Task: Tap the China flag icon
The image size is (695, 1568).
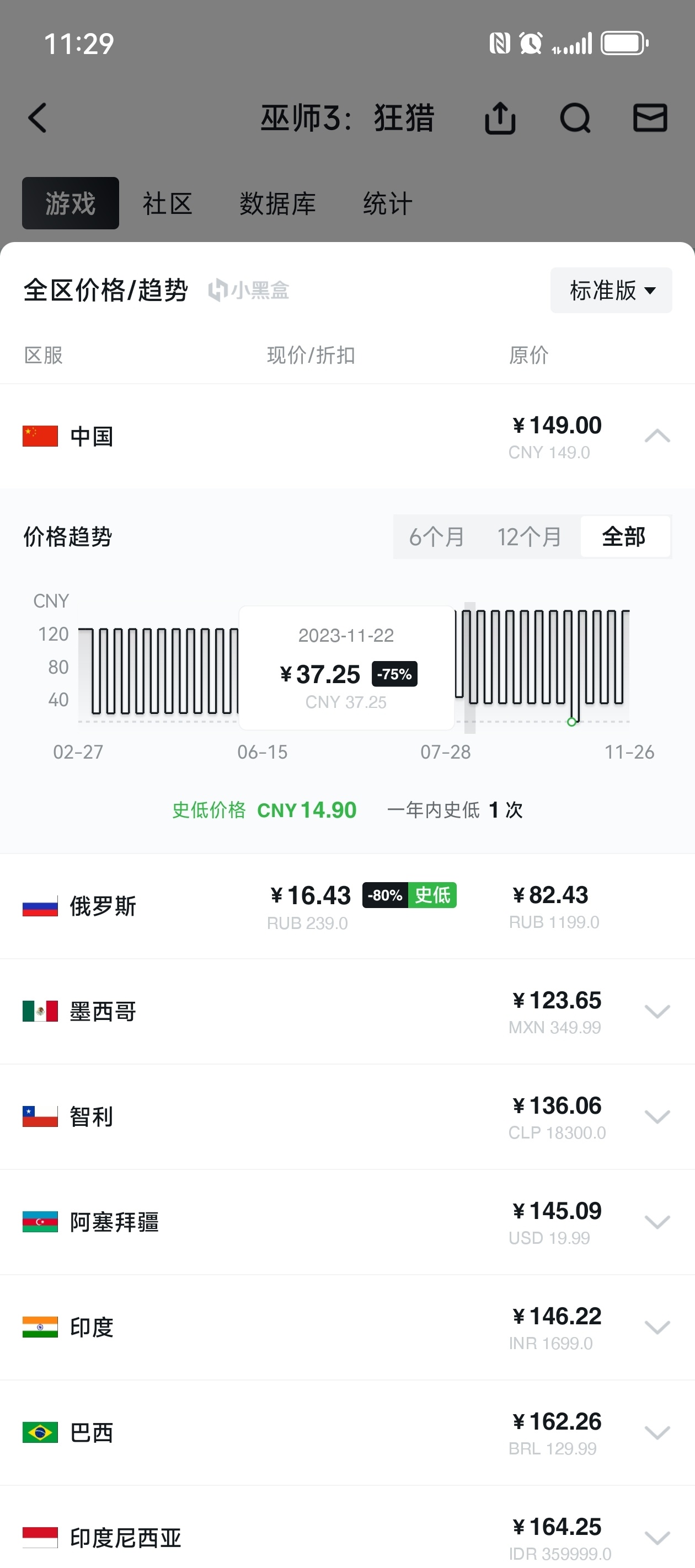Action: [x=40, y=436]
